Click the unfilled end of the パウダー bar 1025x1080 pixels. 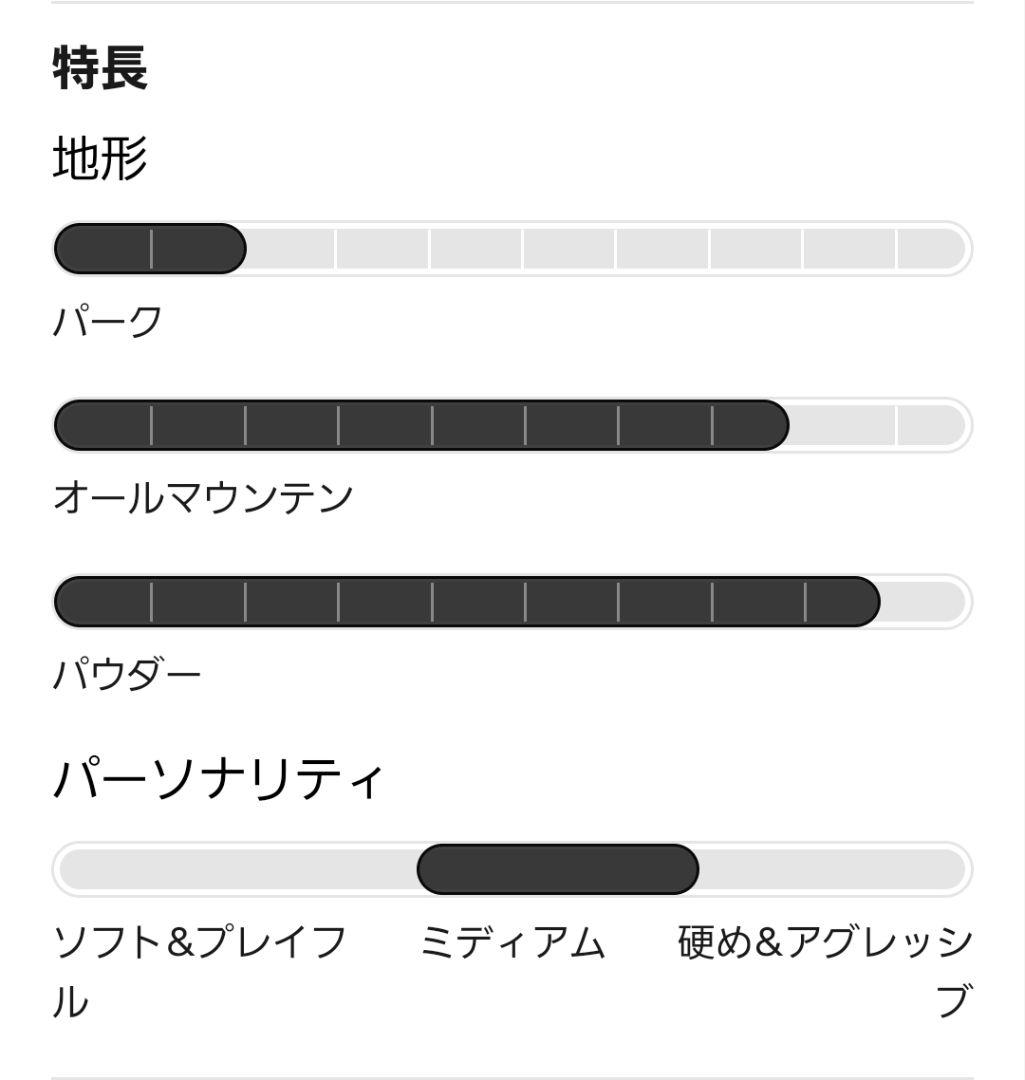pyautogui.click(x=922, y=602)
